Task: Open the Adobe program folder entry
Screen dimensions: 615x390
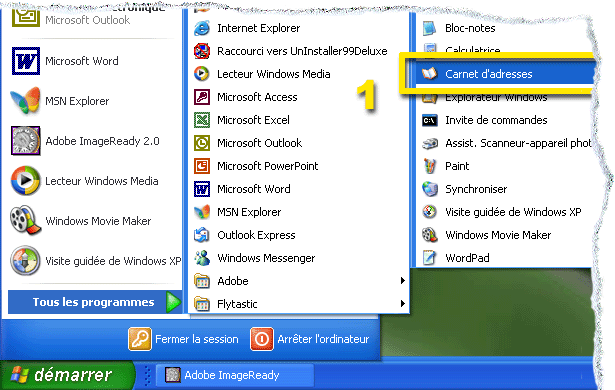Action: click(299, 281)
